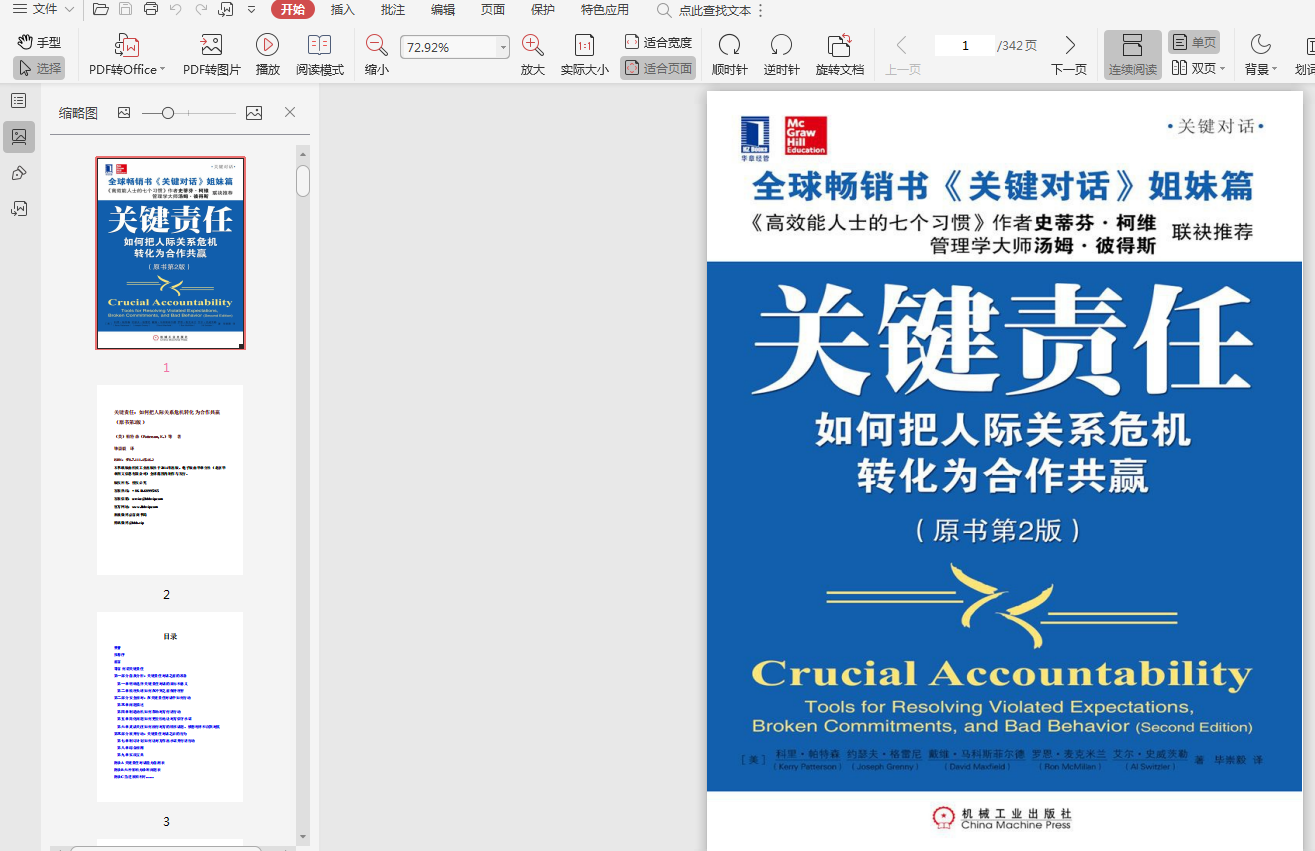Zoom out using the 缩小 magnifier
This screenshot has width=1315, height=851.
tap(377, 55)
